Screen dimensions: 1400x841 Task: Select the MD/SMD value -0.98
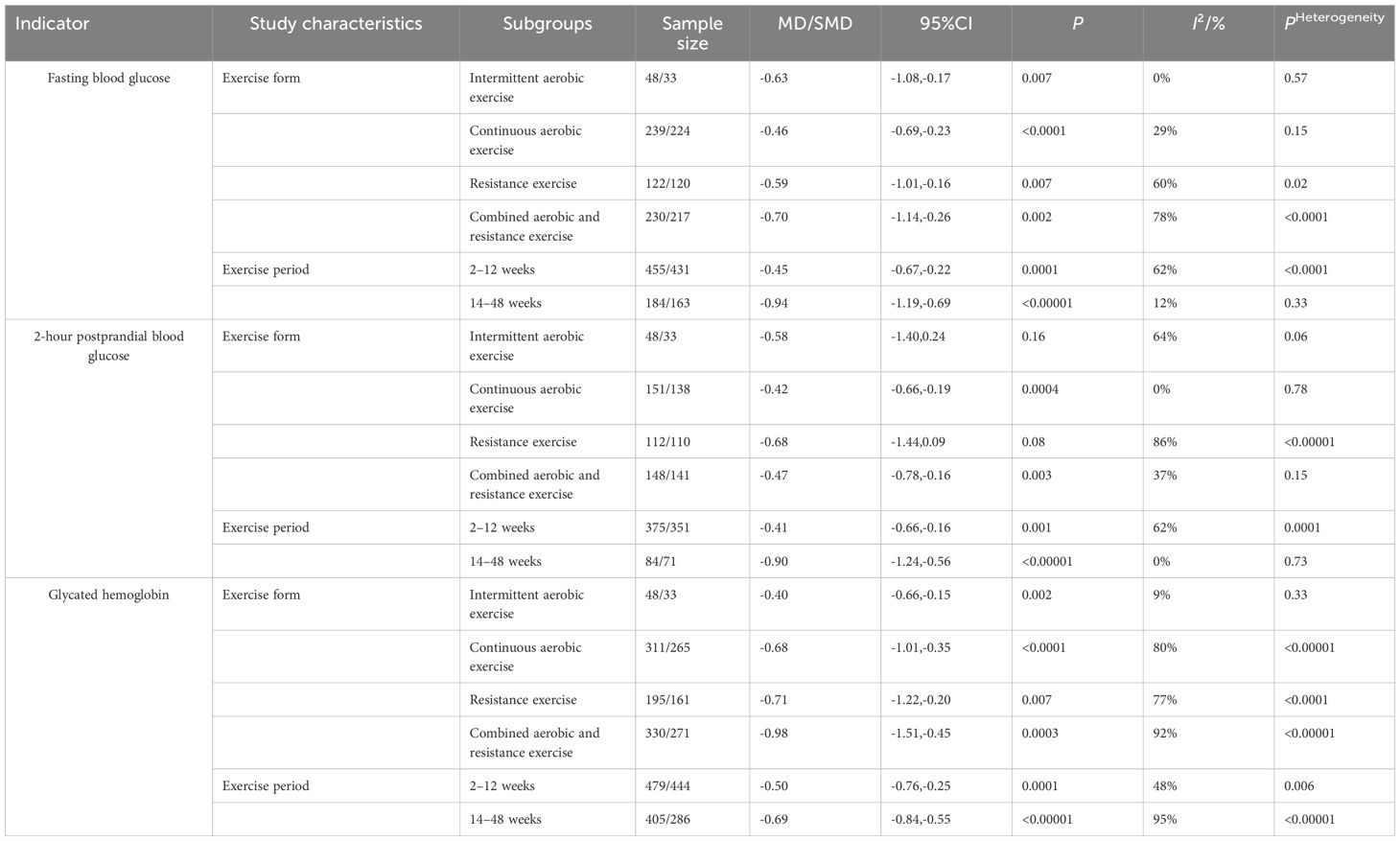[x=774, y=733]
